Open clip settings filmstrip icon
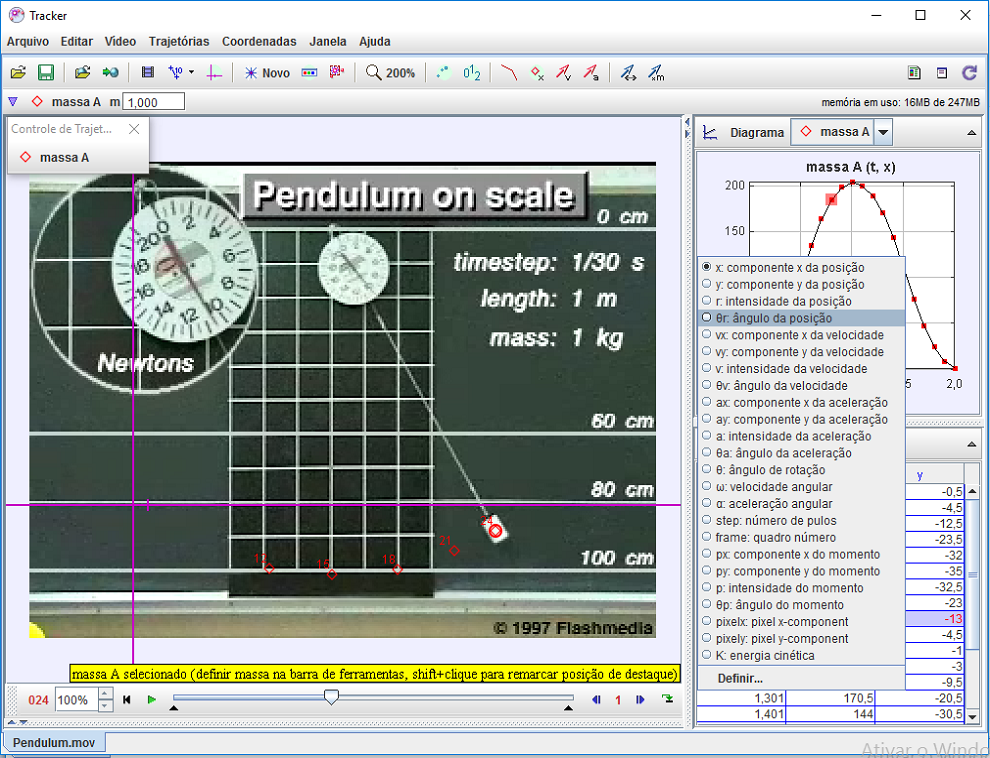This screenshot has width=990, height=758. click(x=148, y=73)
